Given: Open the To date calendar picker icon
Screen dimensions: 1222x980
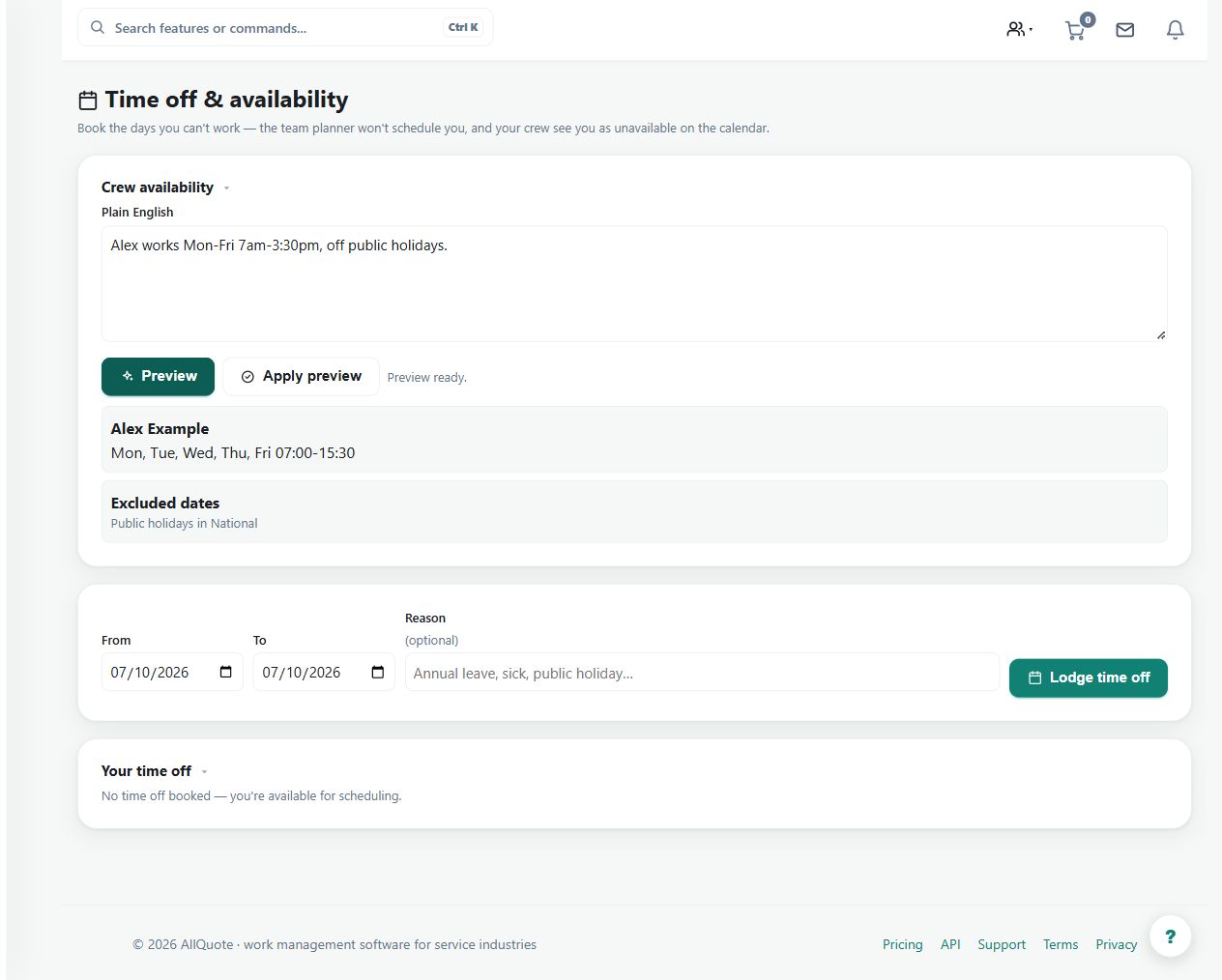Looking at the screenshot, I should pos(378,672).
